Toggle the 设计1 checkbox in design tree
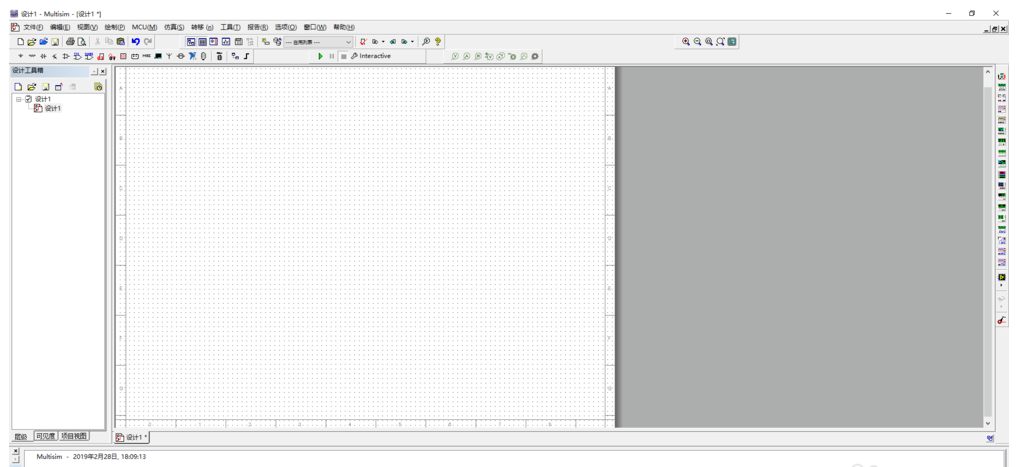The height and width of the screenshot is (467, 1016). (28, 99)
